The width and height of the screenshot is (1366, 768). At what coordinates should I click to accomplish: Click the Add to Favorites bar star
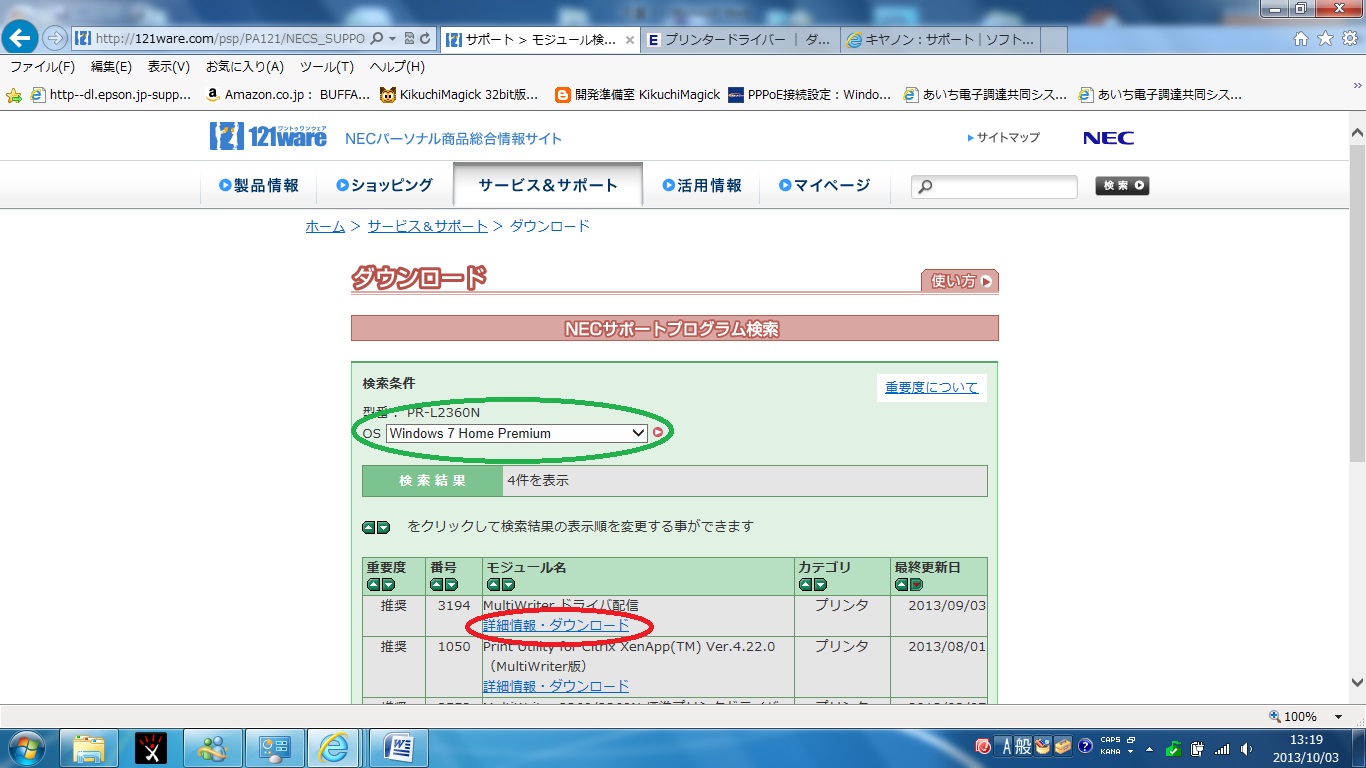pyautogui.click(x=14, y=95)
